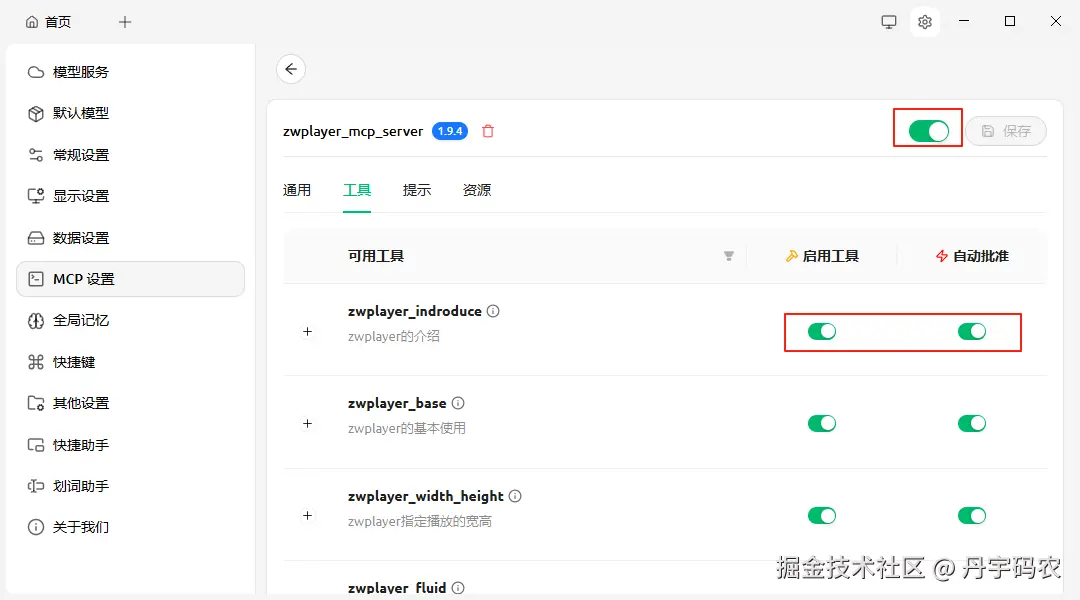The image size is (1080, 600).
Task: Click the 1.9.4 version badge
Action: (x=450, y=131)
